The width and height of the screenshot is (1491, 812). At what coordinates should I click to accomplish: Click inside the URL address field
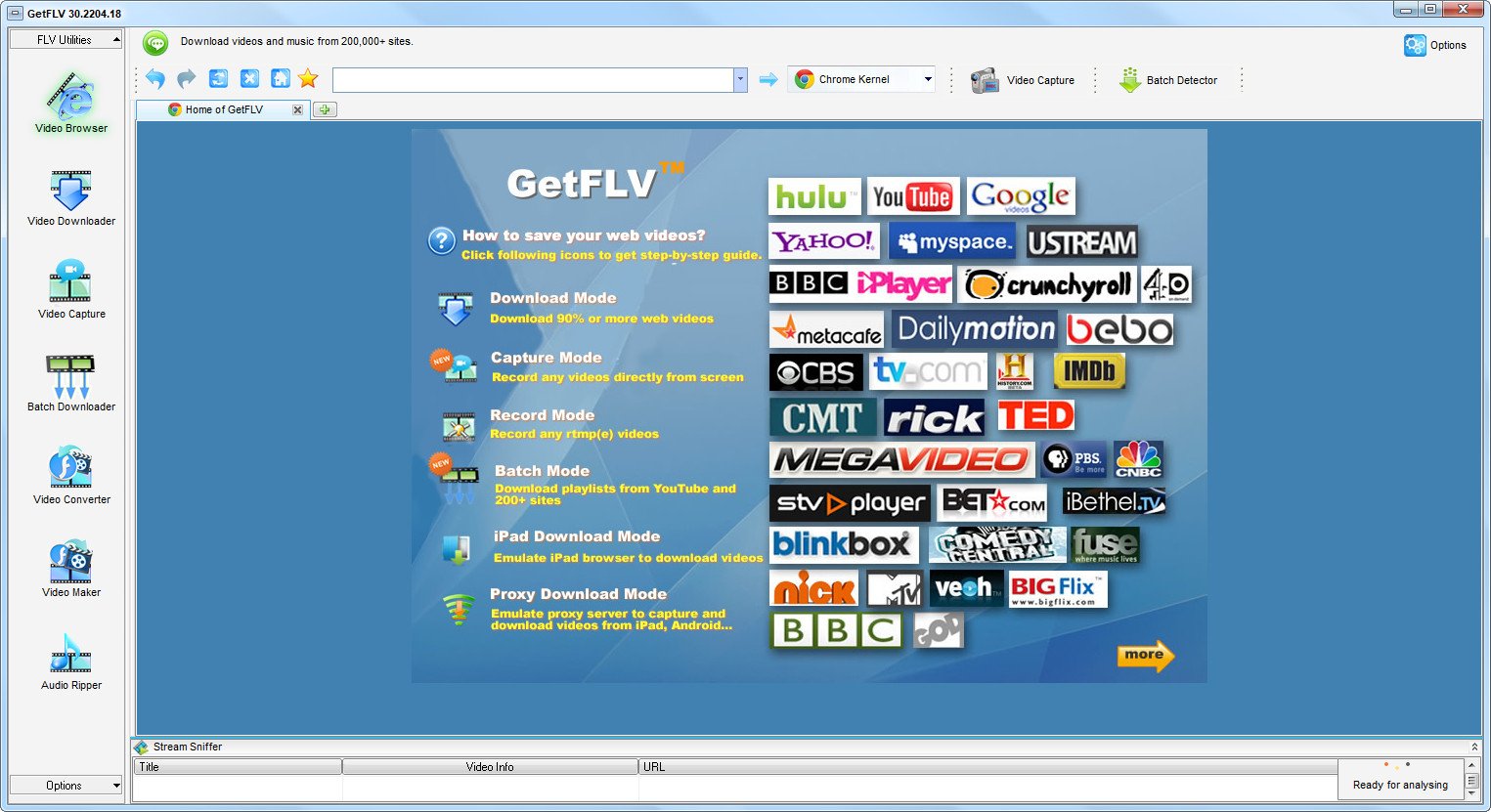coord(533,80)
